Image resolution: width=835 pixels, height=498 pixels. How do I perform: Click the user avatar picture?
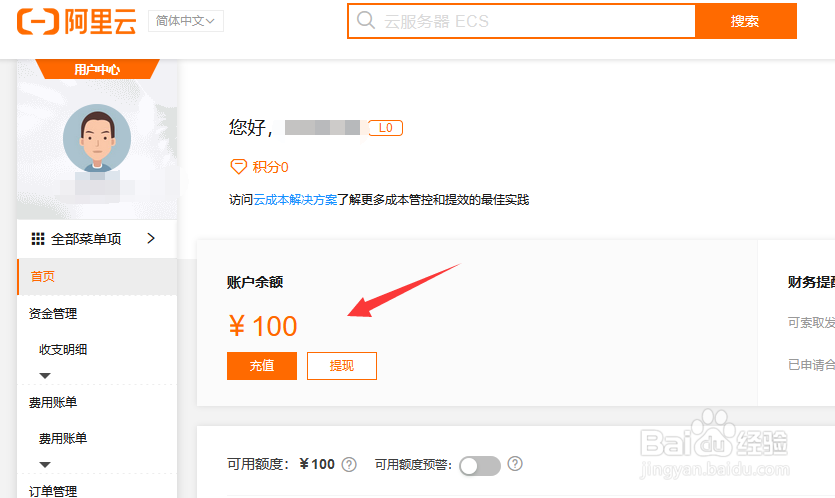(x=97, y=138)
